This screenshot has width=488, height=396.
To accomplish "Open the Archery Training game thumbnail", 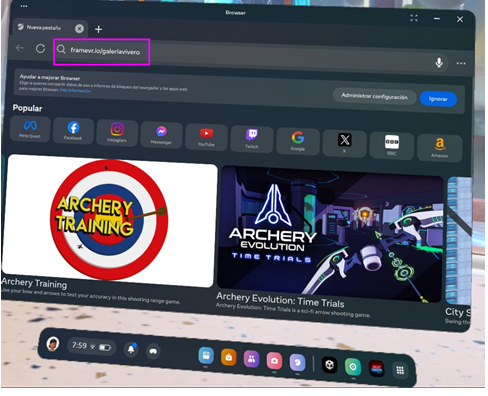I will point(109,221).
